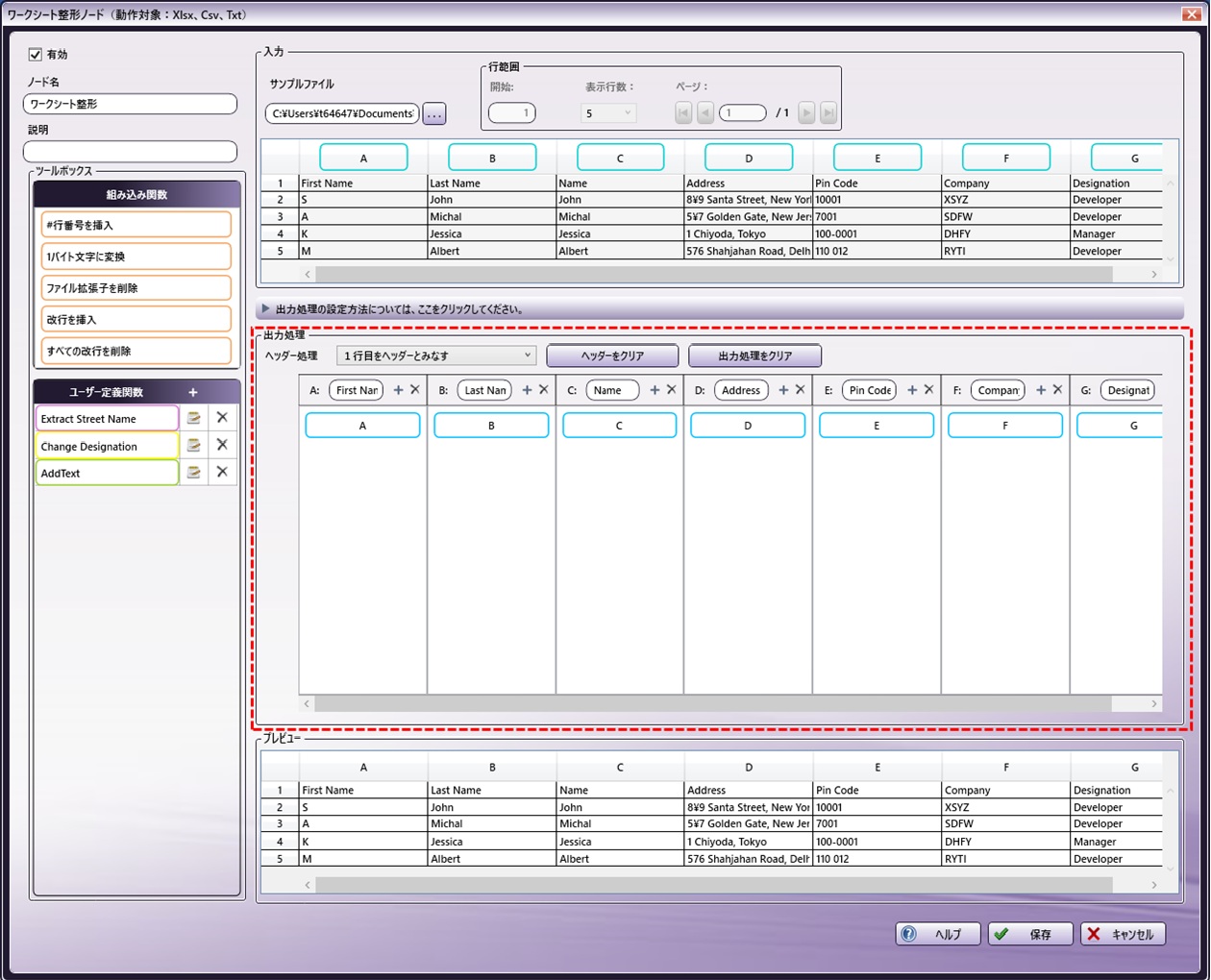Delete the Change Designation function
The image size is (1211, 980).
coord(222,445)
